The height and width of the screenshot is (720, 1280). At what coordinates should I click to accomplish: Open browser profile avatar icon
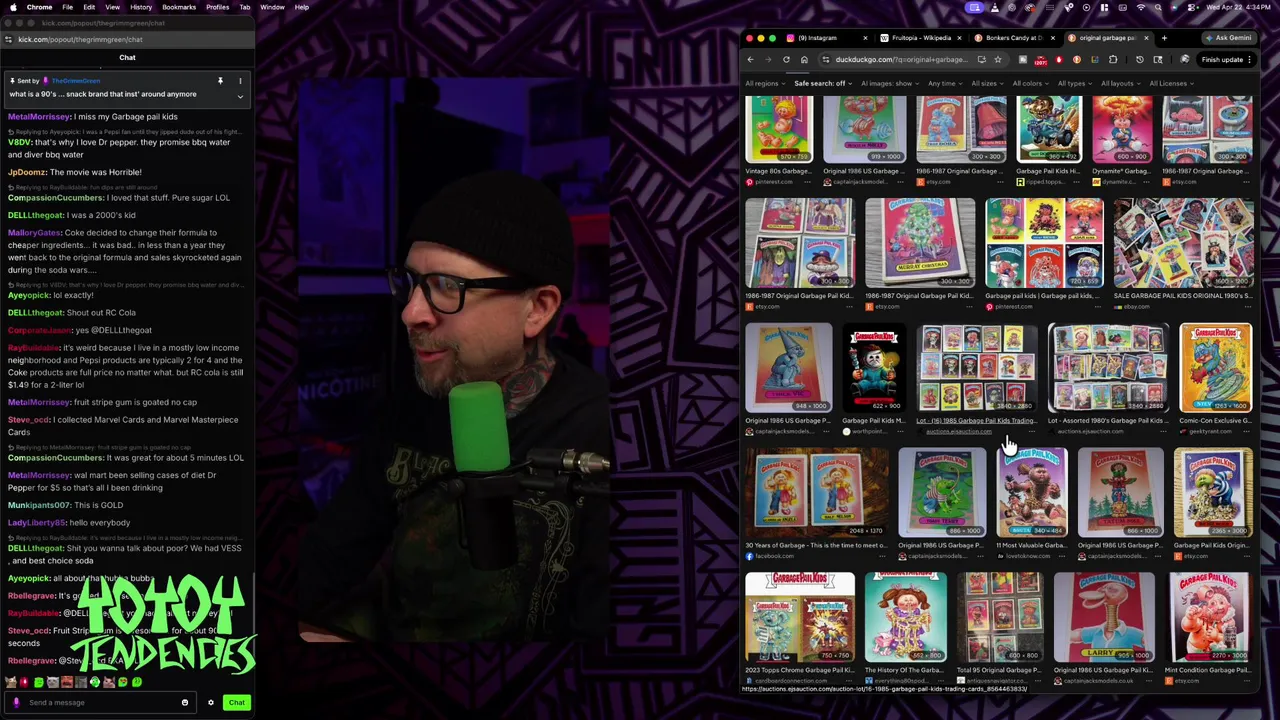tap(1185, 60)
